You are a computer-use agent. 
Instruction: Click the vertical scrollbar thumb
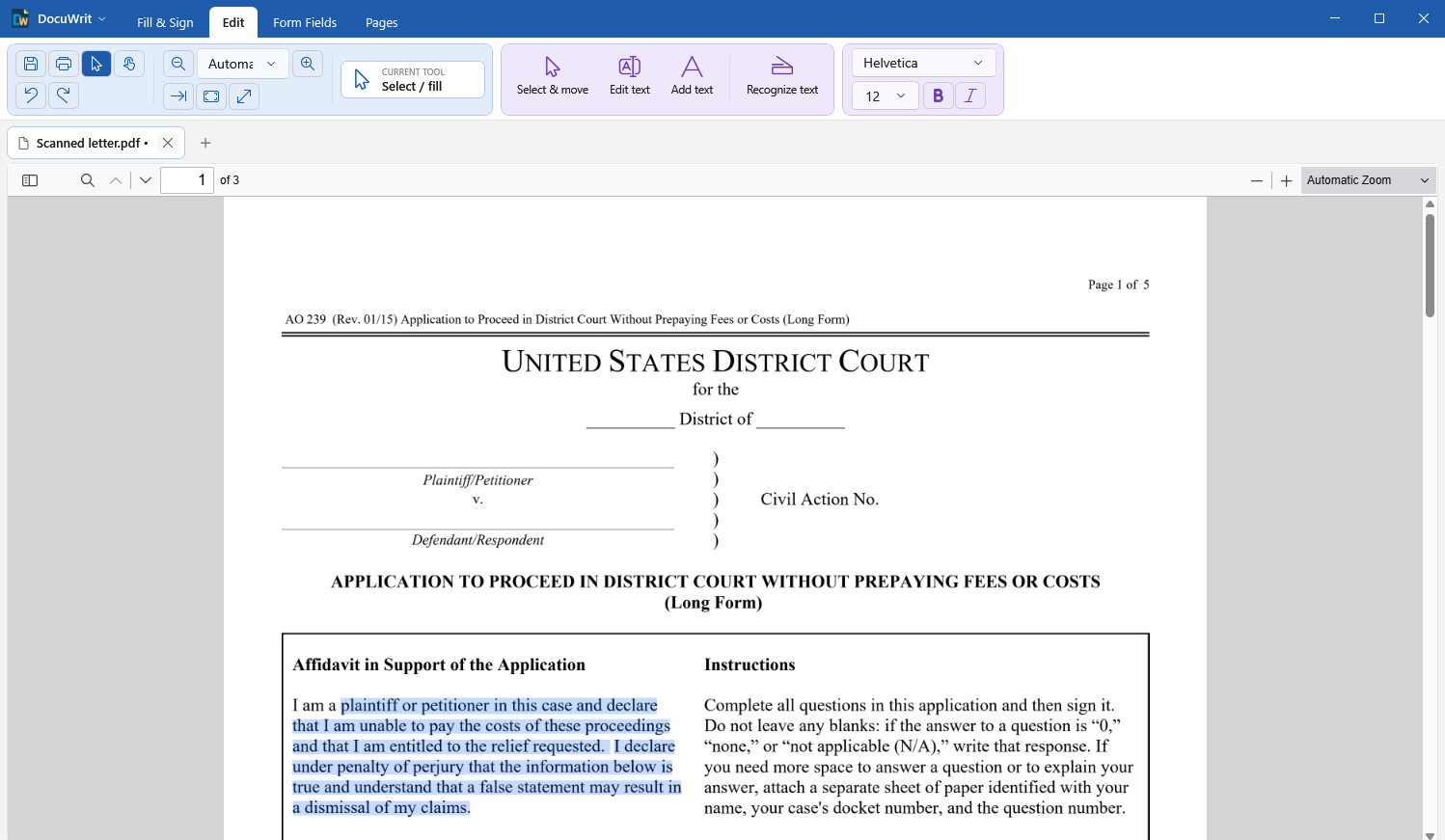coord(1430,265)
